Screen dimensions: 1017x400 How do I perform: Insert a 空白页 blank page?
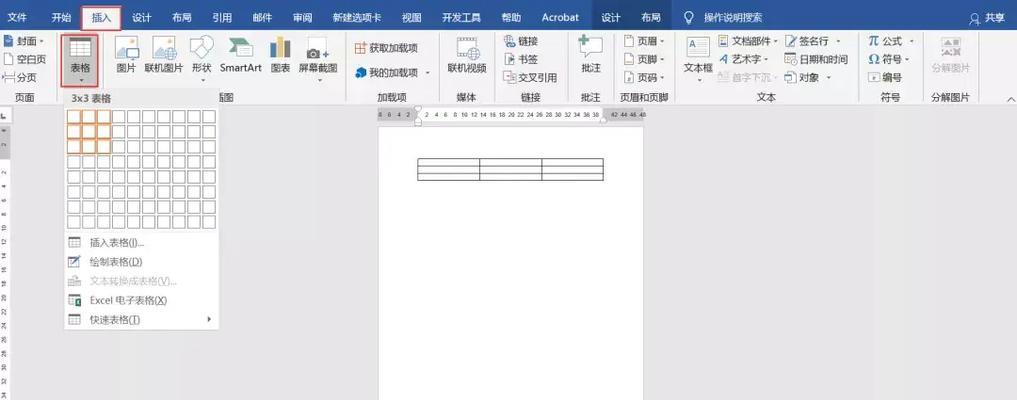click(x=25, y=59)
